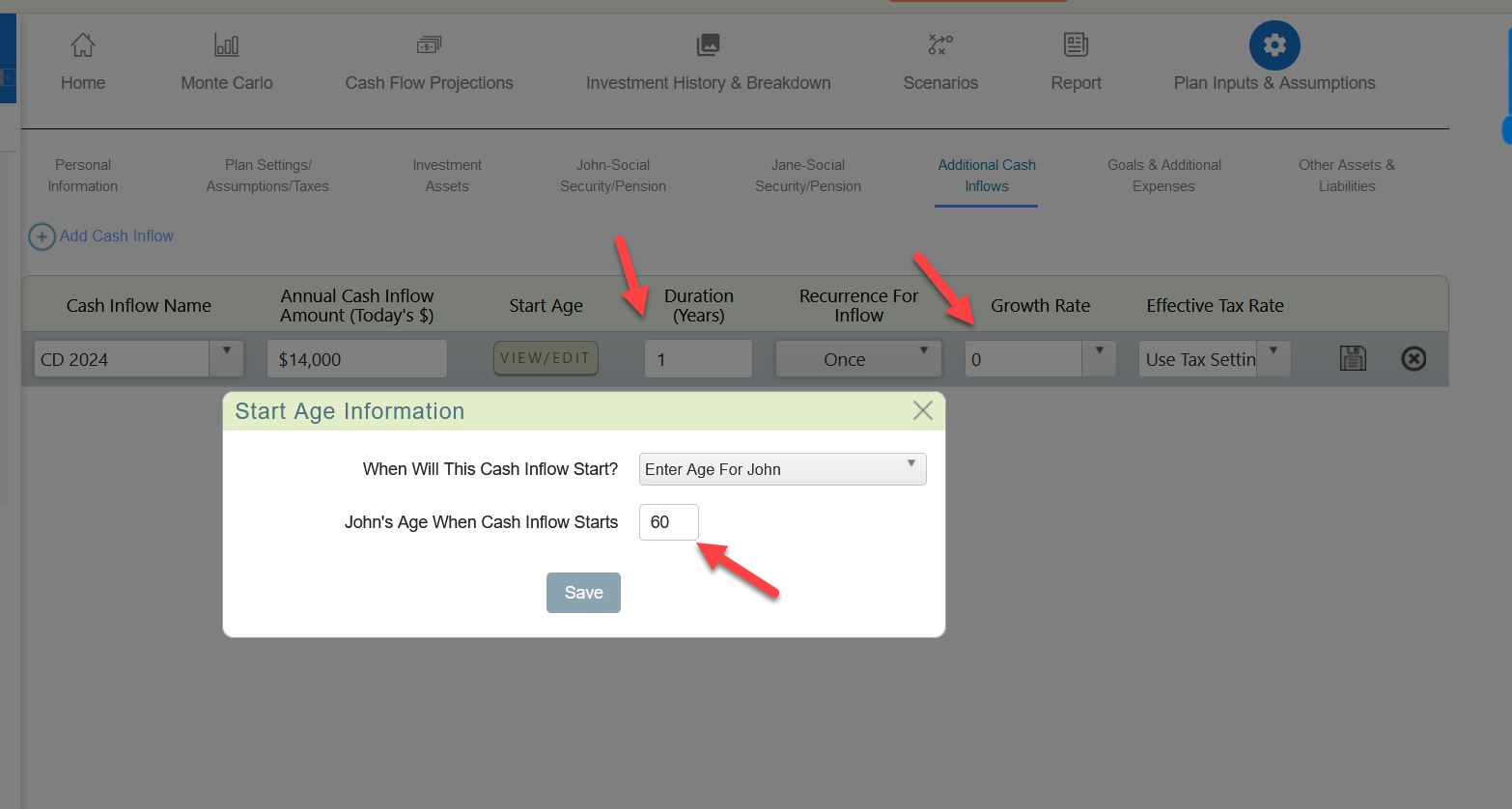Open the Report icon
Image resolution: width=1512 pixels, height=809 pixels.
pyautogui.click(x=1076, y=44)
